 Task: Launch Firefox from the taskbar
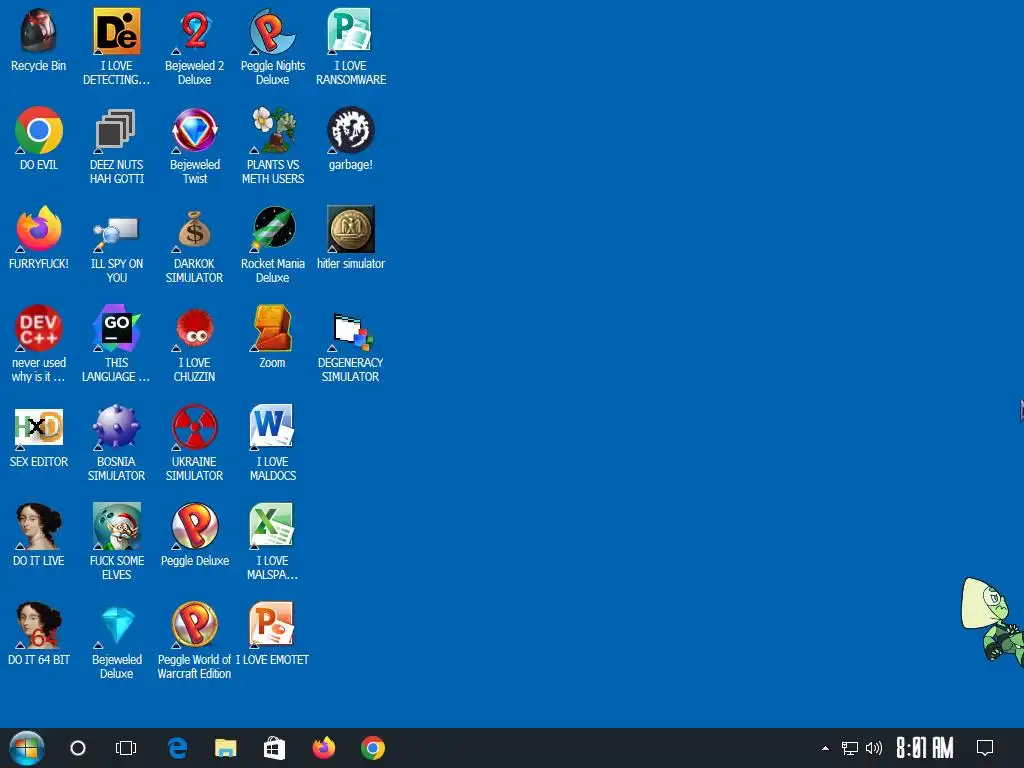[x=324, y=748]
